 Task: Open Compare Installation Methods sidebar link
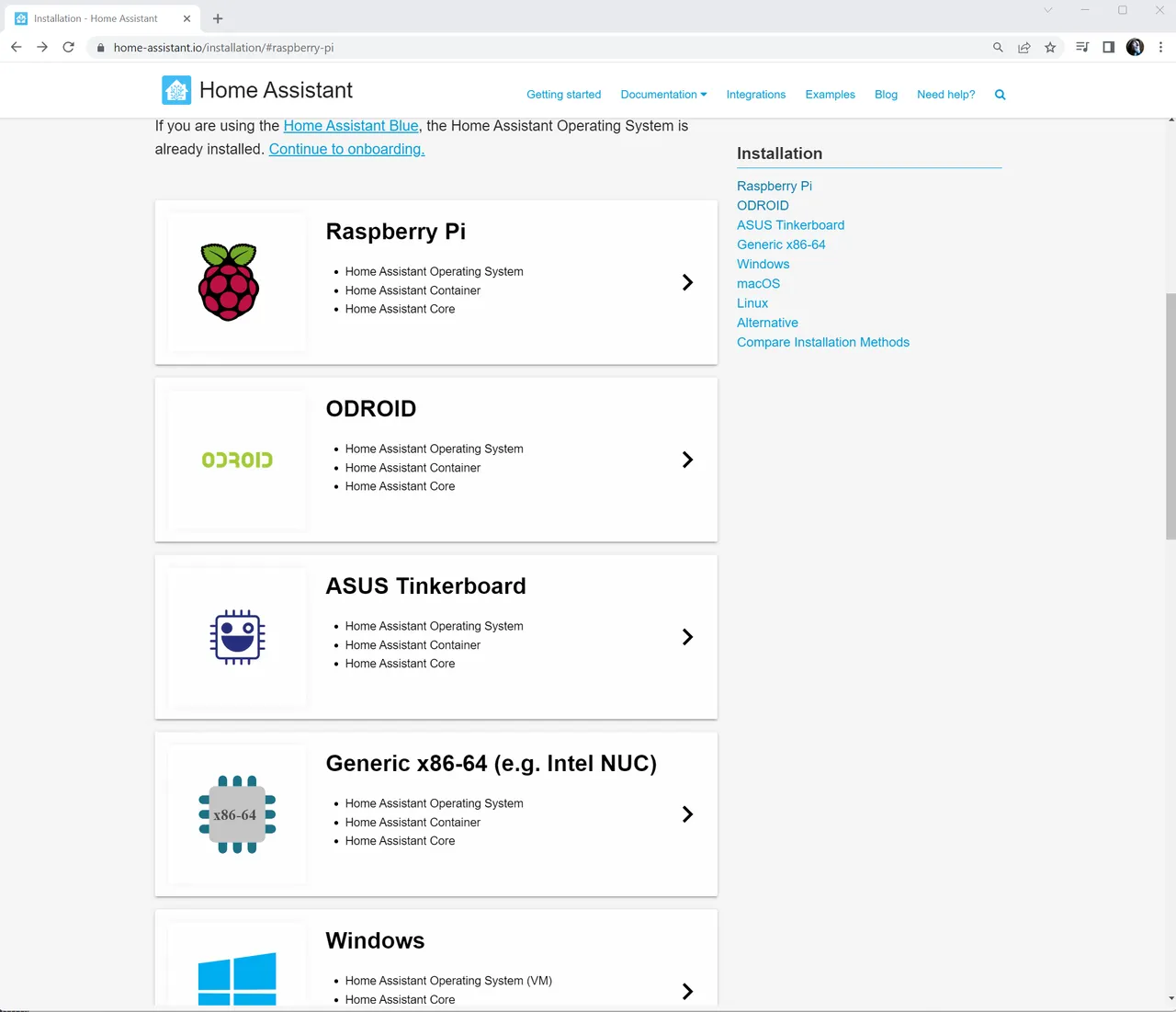click(823, 342)
